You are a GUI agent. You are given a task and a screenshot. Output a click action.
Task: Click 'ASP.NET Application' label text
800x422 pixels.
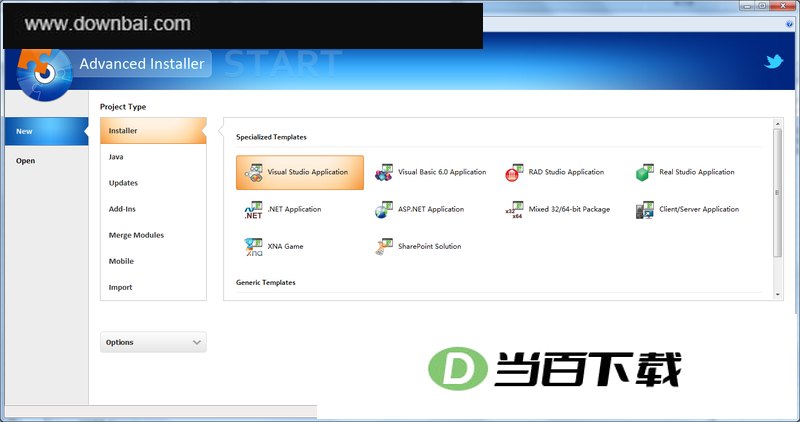(431, 209)
